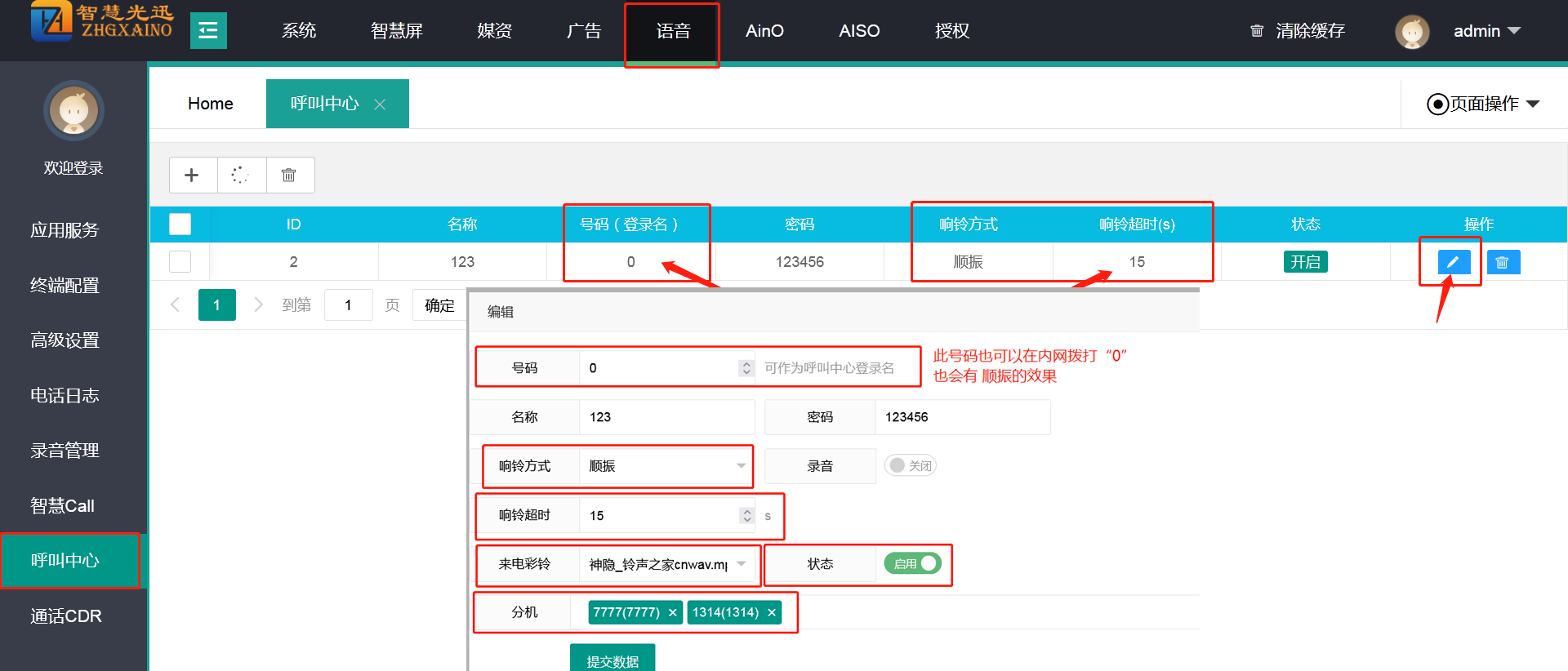The width and height of the screenshot is (1568, 671).
Task: Click the trash icon in the toolbar
Action: pyautogui.click(x=288, y=175)
